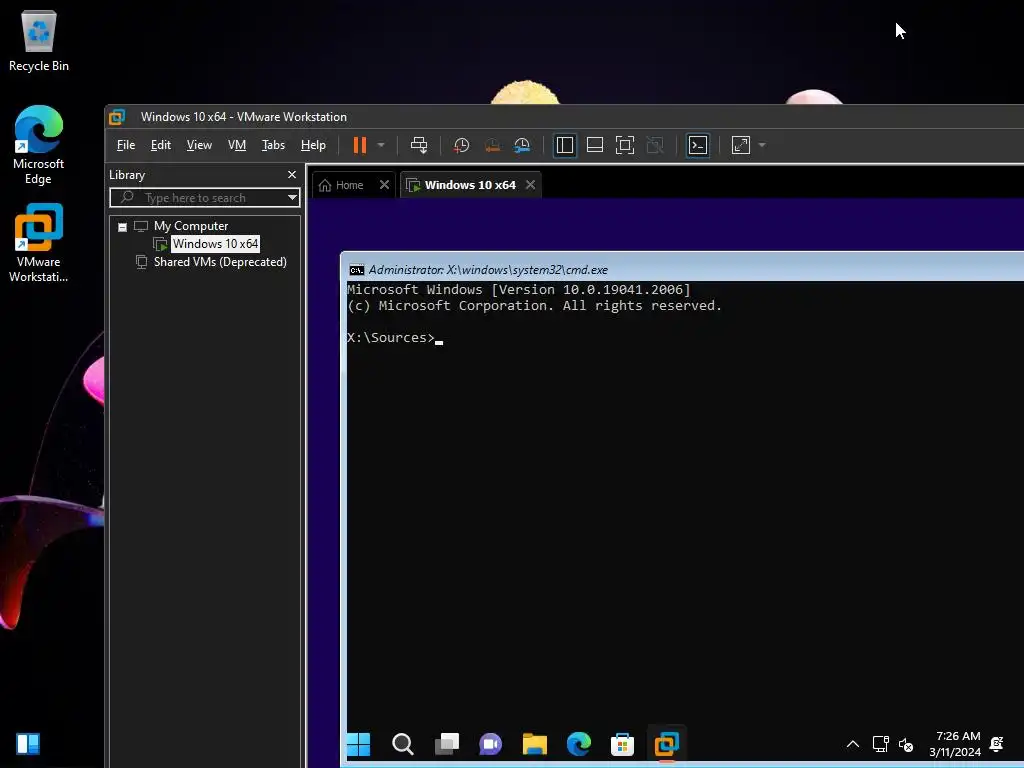Open the notification center tray icon

(997, 744)
